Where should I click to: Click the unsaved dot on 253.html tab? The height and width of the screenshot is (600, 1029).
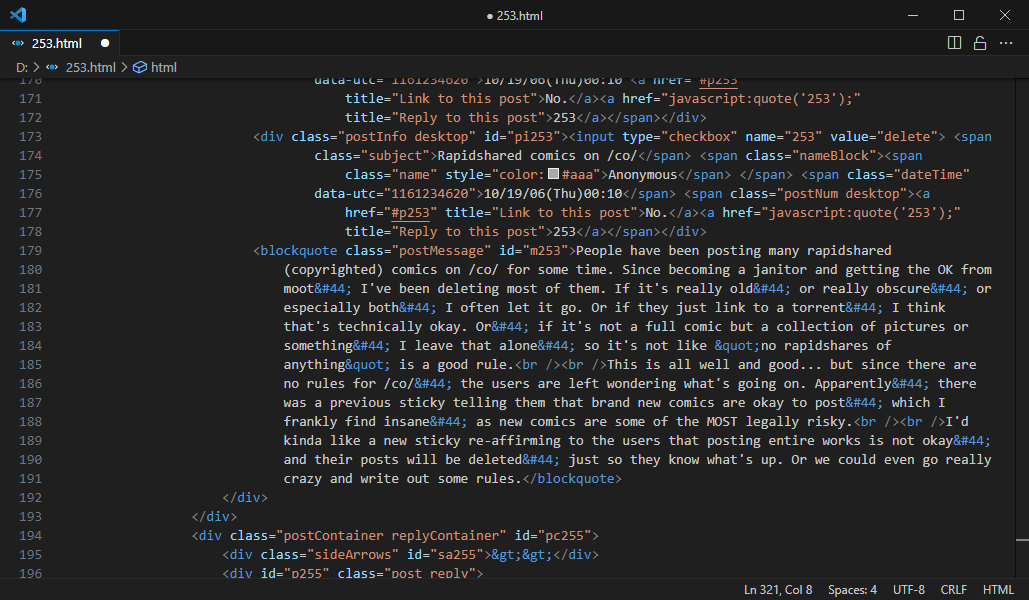pyautogui.click(x=104, y=44)
